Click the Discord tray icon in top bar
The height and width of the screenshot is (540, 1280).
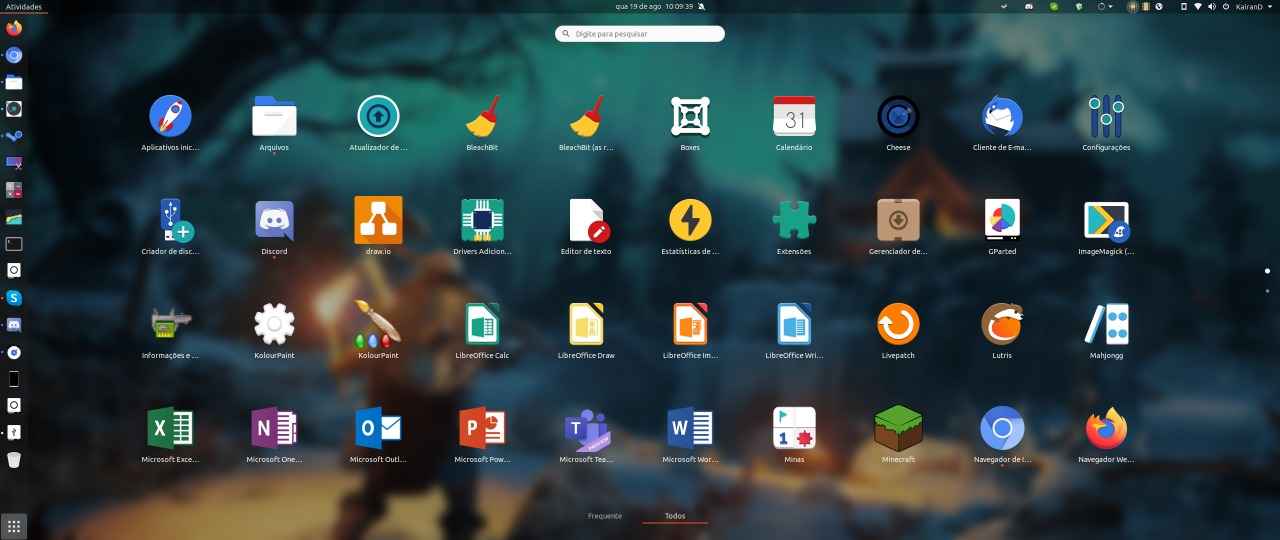coord(1029,6)
